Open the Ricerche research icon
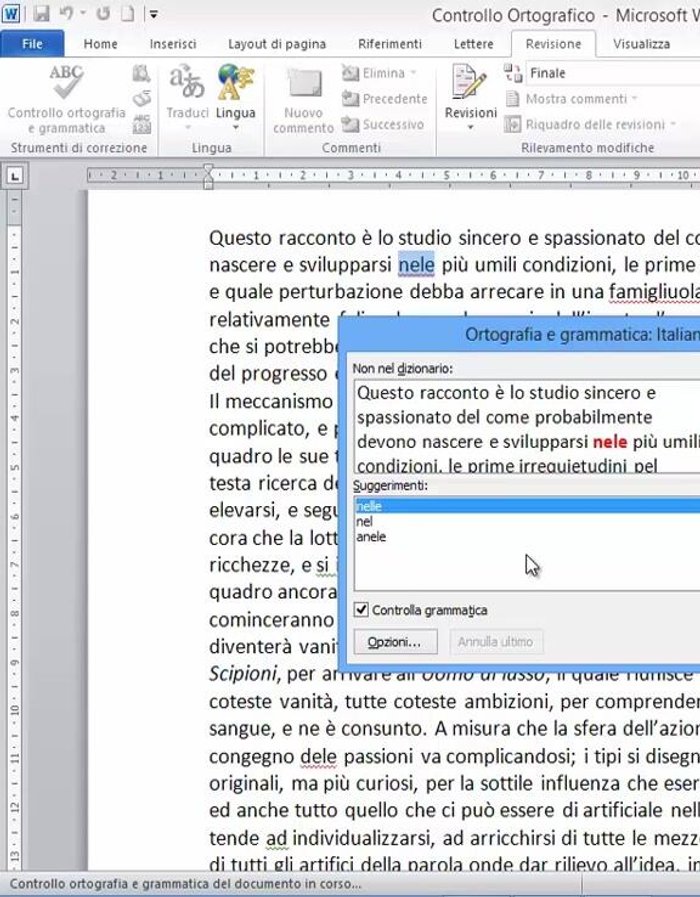The width and height of the screenshot is (700, 897). pyautogui.click(x=141, y=74)
